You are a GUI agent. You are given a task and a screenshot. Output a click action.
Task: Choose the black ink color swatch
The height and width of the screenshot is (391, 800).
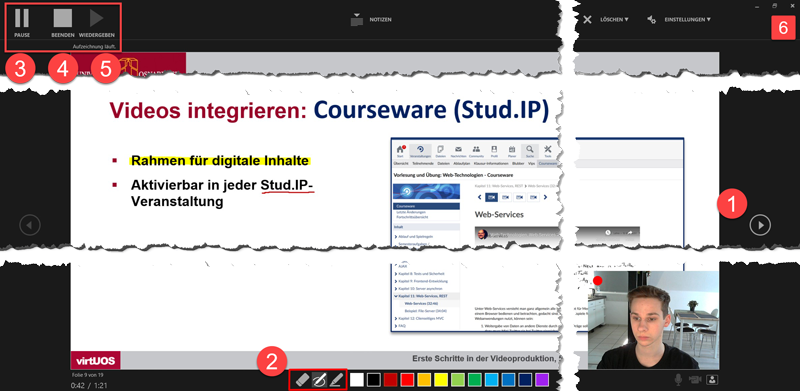373,380
